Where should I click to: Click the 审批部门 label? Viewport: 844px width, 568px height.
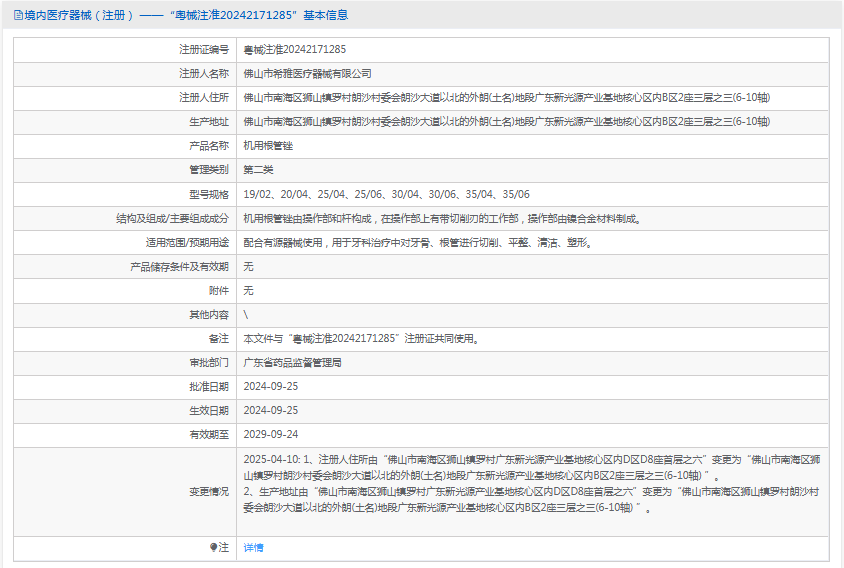pos(209,363)
